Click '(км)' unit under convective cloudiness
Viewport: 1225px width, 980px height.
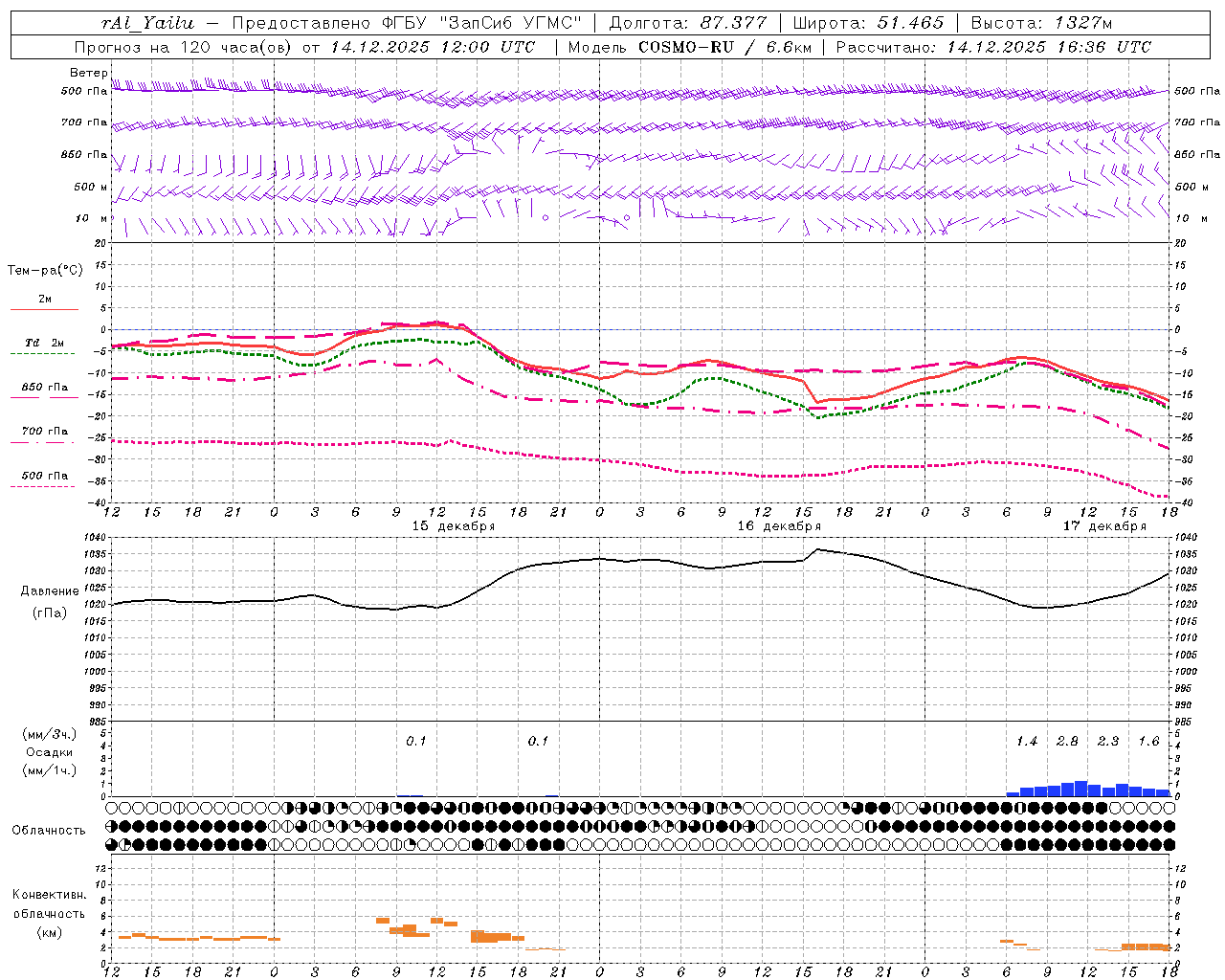50,932
